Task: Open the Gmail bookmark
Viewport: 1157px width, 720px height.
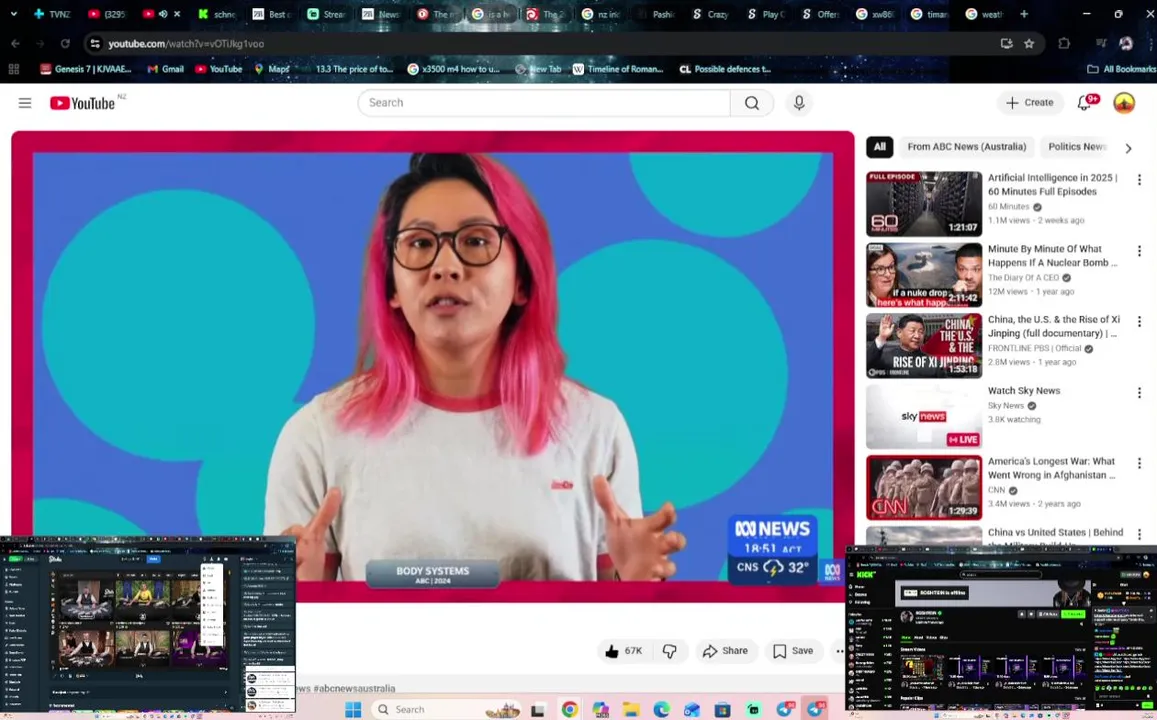Action: [x=165, y=69]
